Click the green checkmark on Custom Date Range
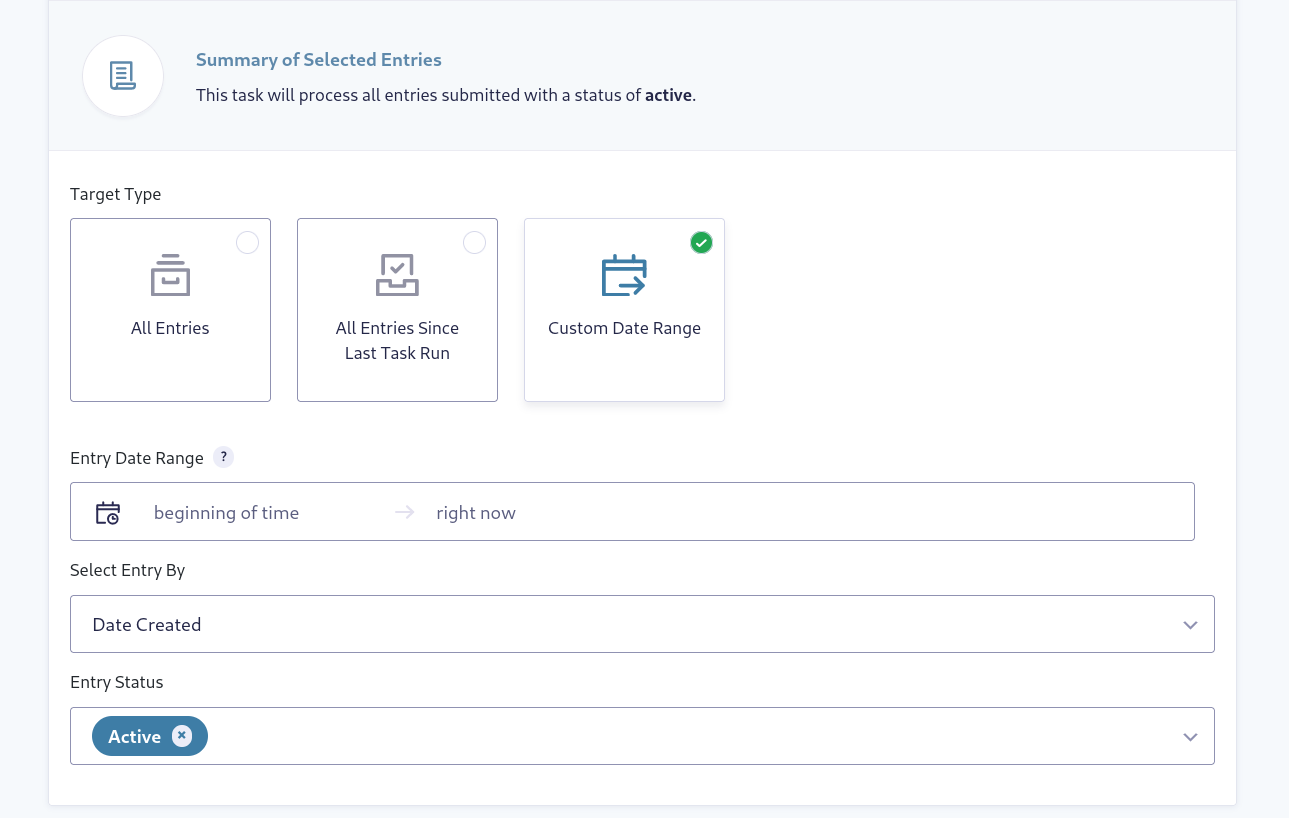The width and height of the screenshot is (1289, 818). pyautogui.click(x=701, y=242)
